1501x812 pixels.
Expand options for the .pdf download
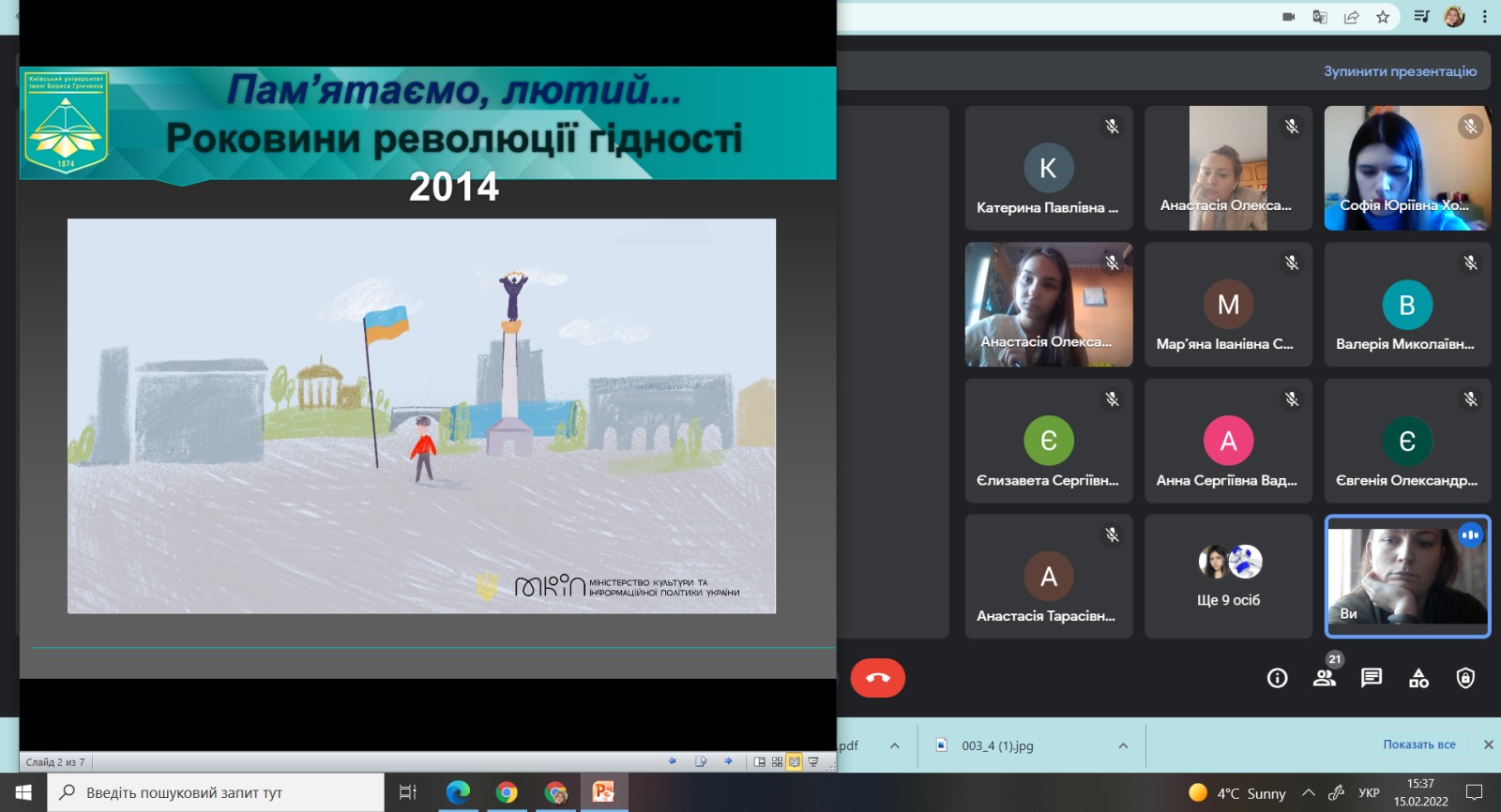(894, 746)
